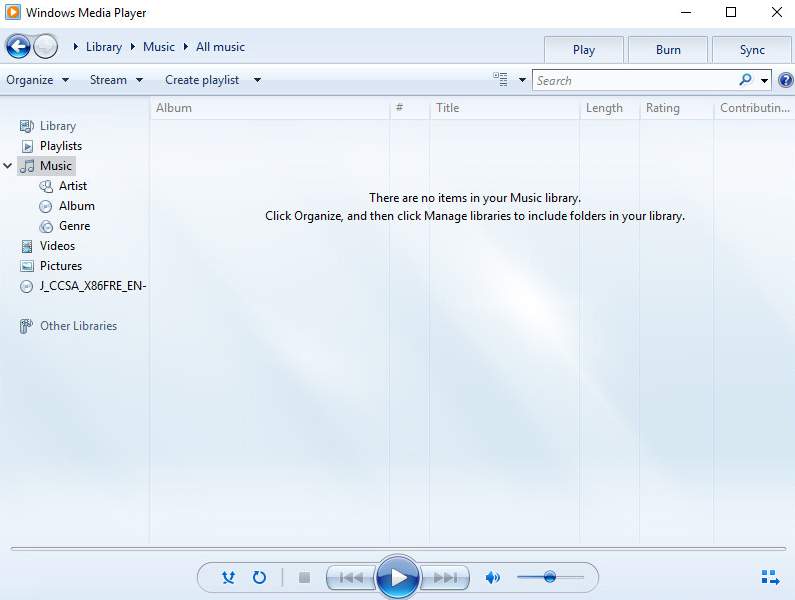The height and width of the screenshot is (600, 795).
Task: Select the Genre view under Music
Action: tap(75, 226)
